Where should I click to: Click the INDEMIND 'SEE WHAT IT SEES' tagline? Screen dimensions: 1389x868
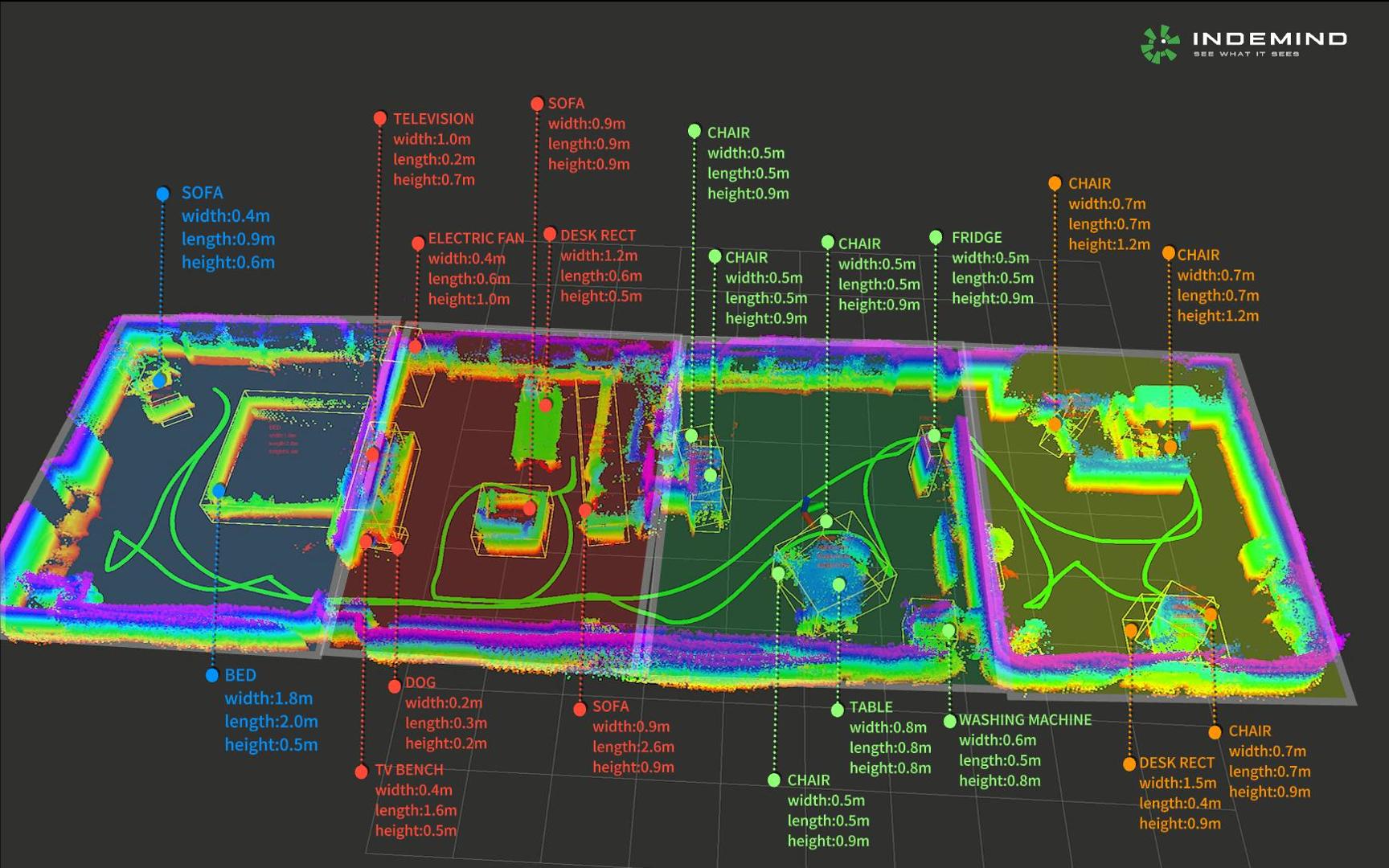pyautogui.click(x=1246, y=54)
